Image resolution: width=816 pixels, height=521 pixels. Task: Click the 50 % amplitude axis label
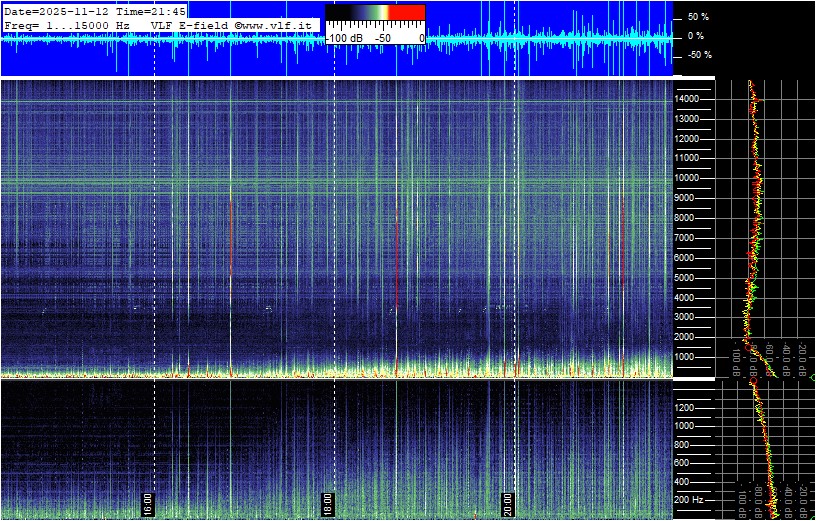click(x=697, y=17)
